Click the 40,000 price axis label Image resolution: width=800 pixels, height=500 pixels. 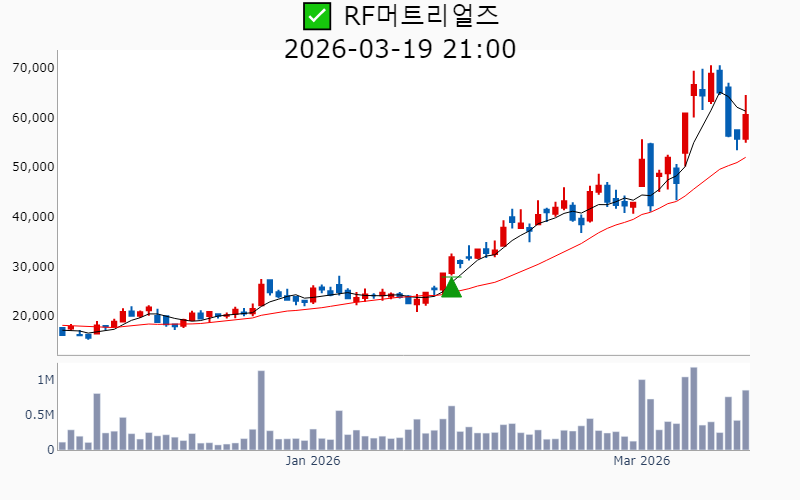[34, 217]
